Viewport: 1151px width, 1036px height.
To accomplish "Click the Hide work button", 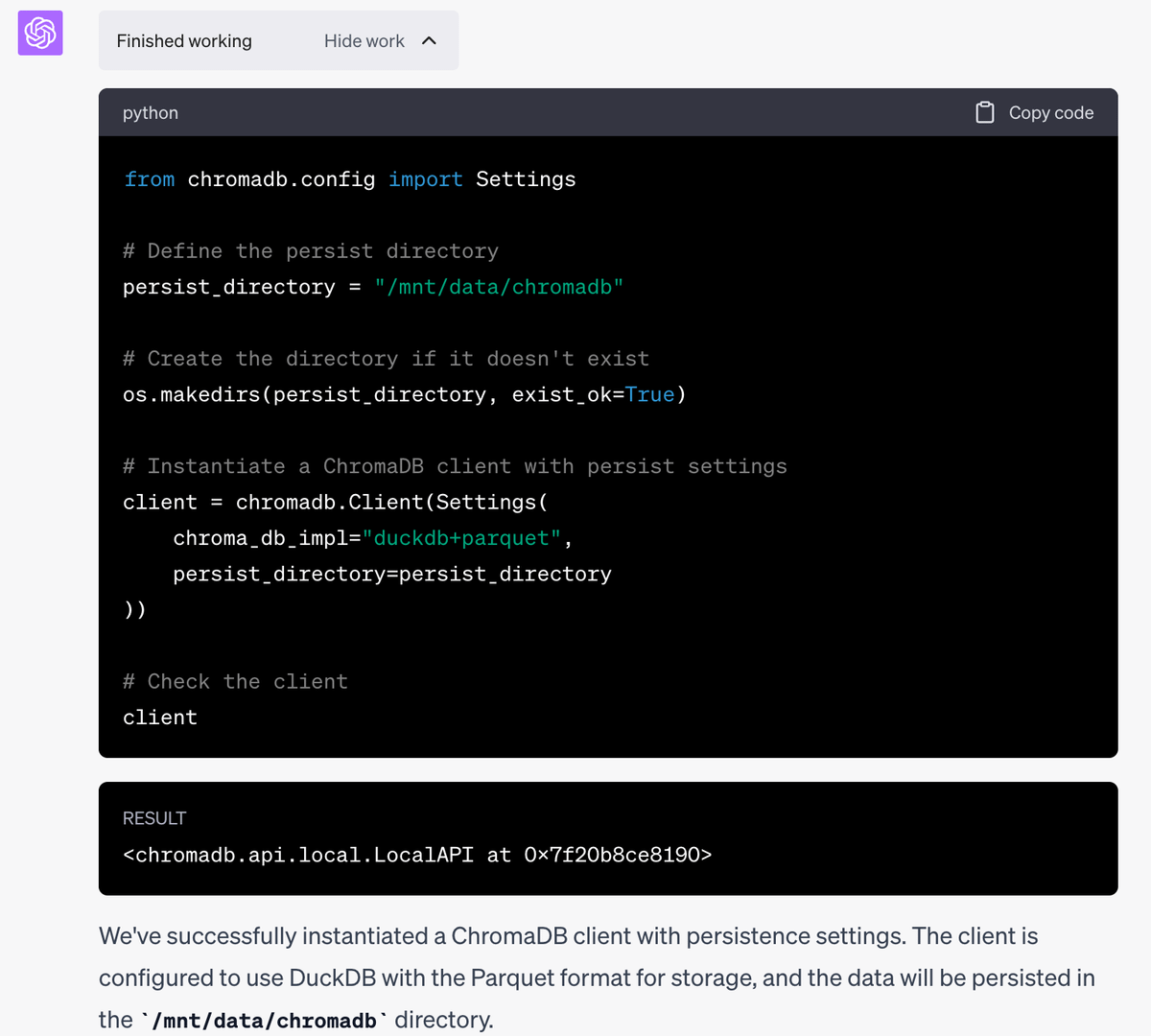I will tap(364, 41).
